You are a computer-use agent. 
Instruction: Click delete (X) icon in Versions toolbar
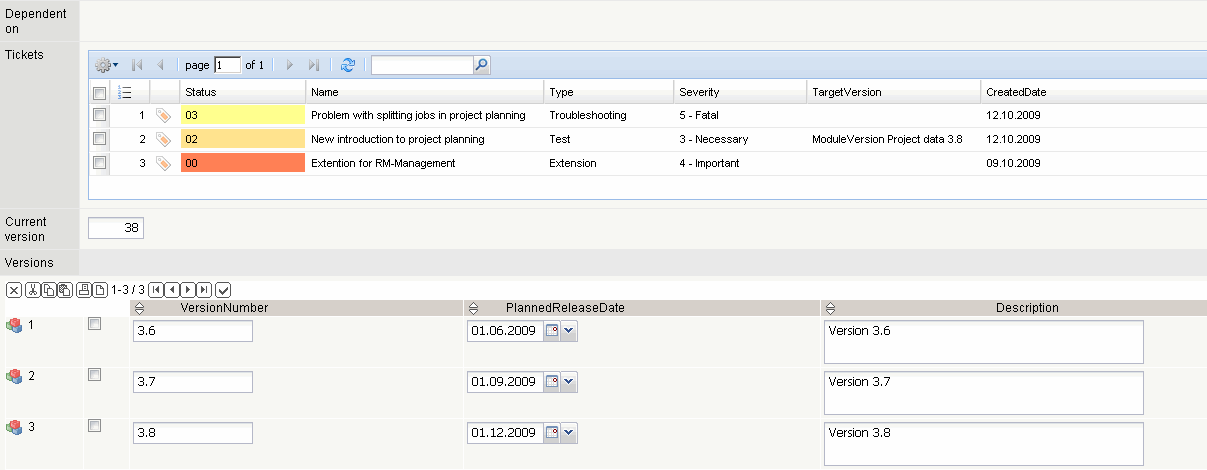tap(14, 290)
